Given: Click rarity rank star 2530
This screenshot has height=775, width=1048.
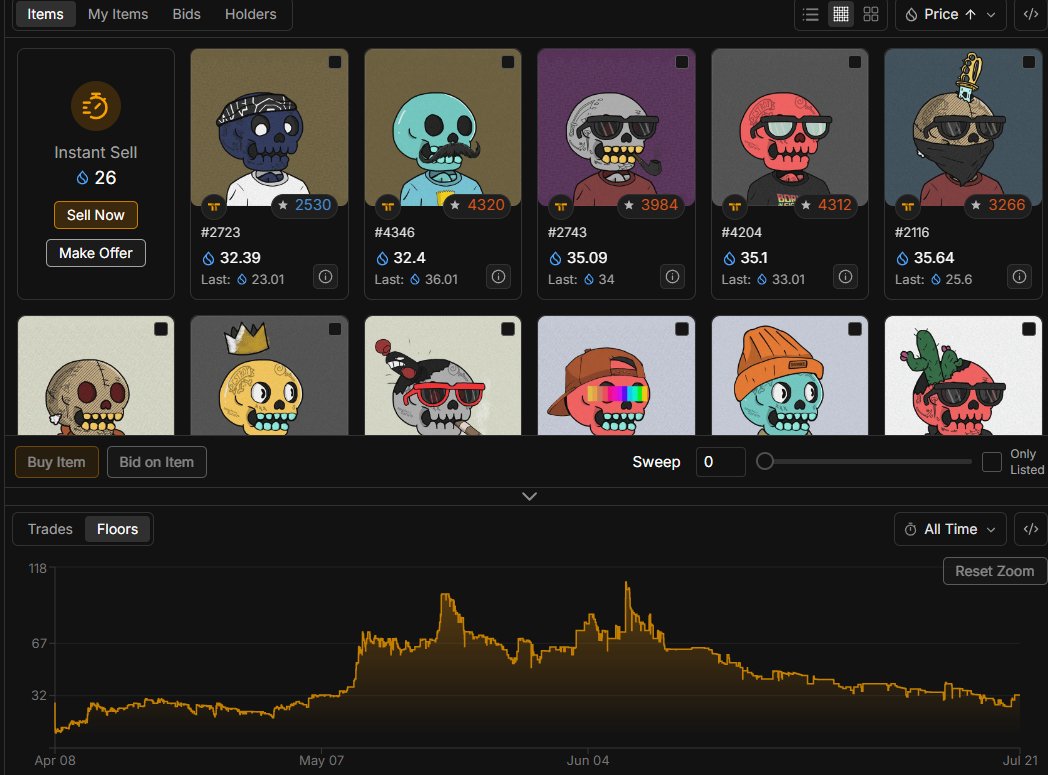Looking at the screenshot, I should pos(304,205).
